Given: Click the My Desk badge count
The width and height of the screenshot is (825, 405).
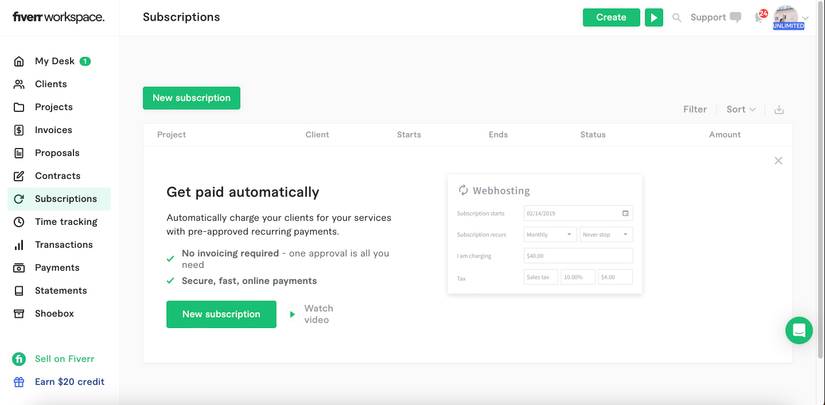Looking at the screenshot, I should [x=85, y=61].
